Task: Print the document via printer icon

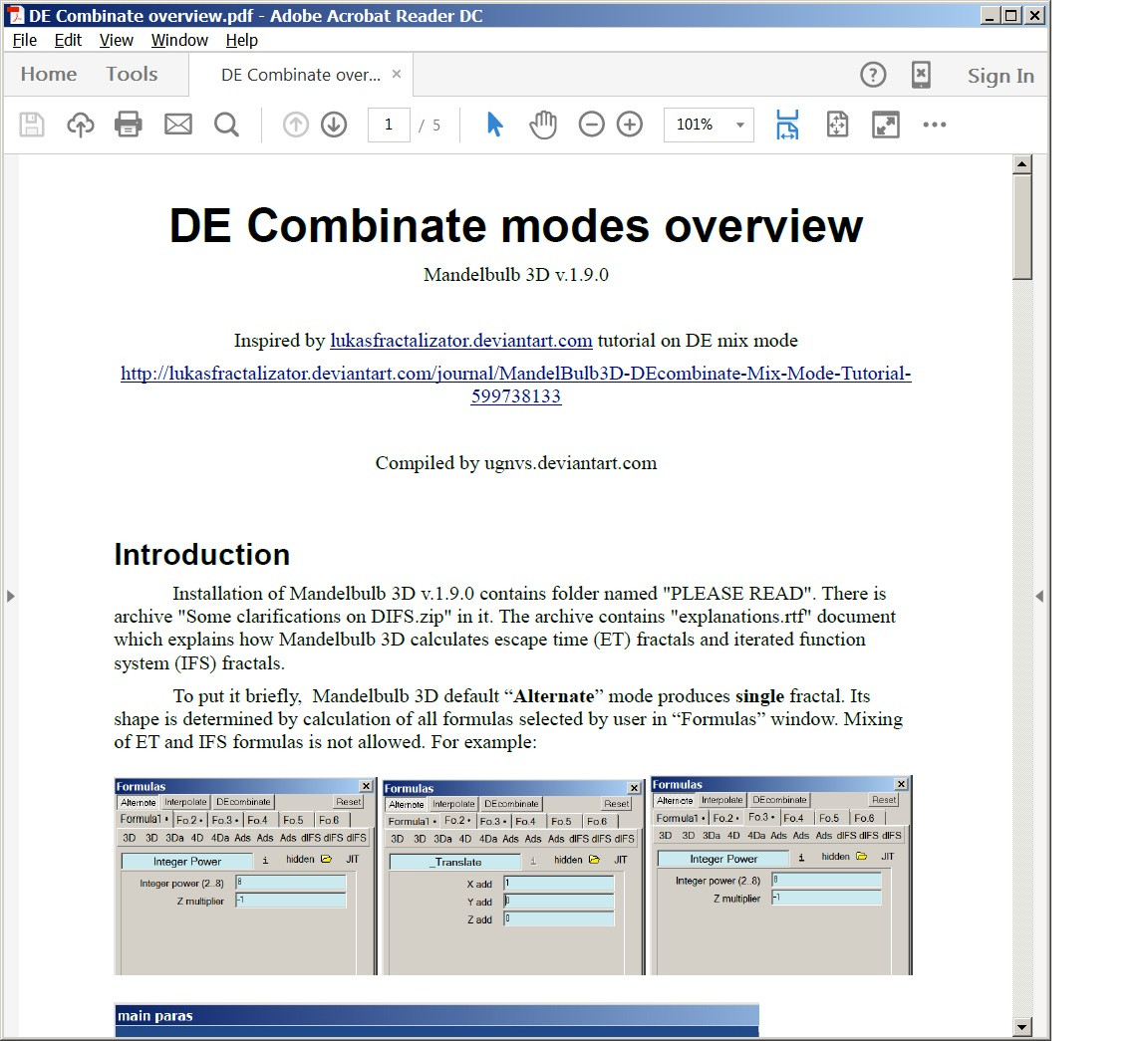Action: coord(129,125)
